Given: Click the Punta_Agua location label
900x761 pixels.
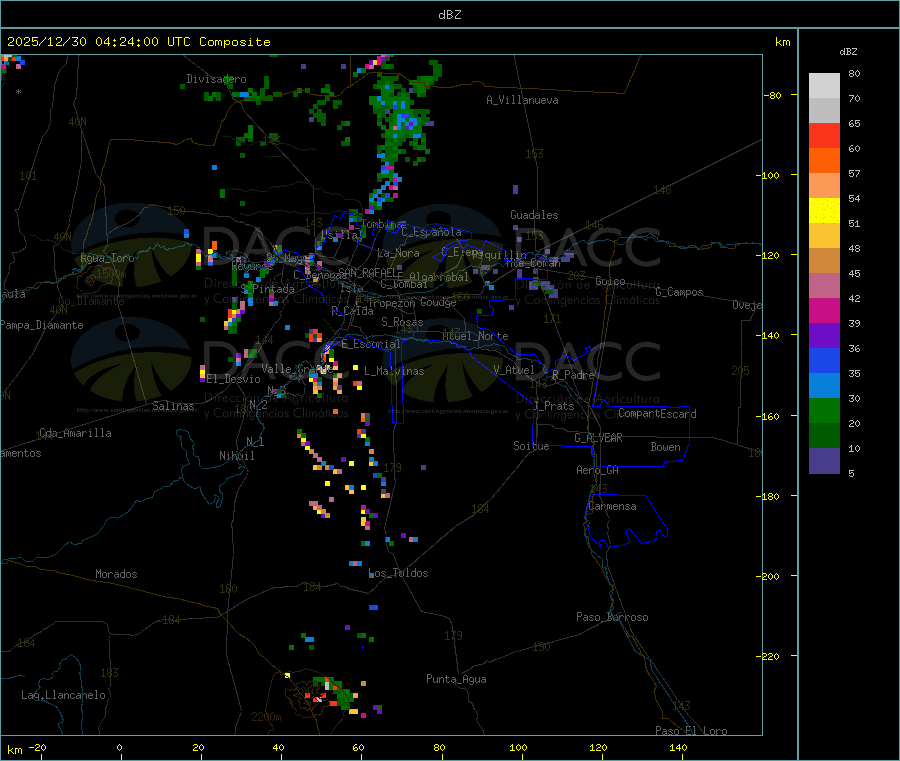Looking at the screenshot, I should point(456,679).
